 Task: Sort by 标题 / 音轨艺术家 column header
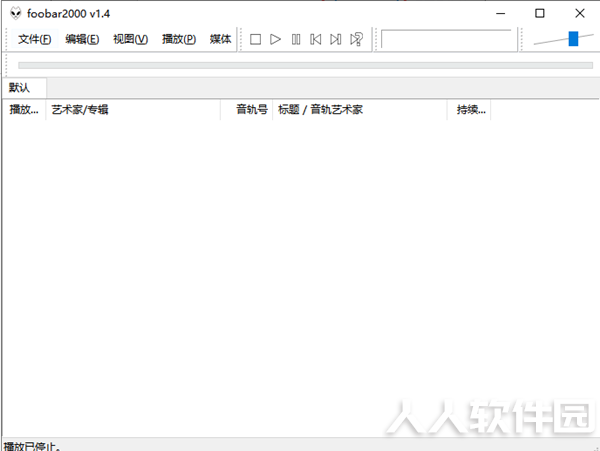[x=360, y=110]
